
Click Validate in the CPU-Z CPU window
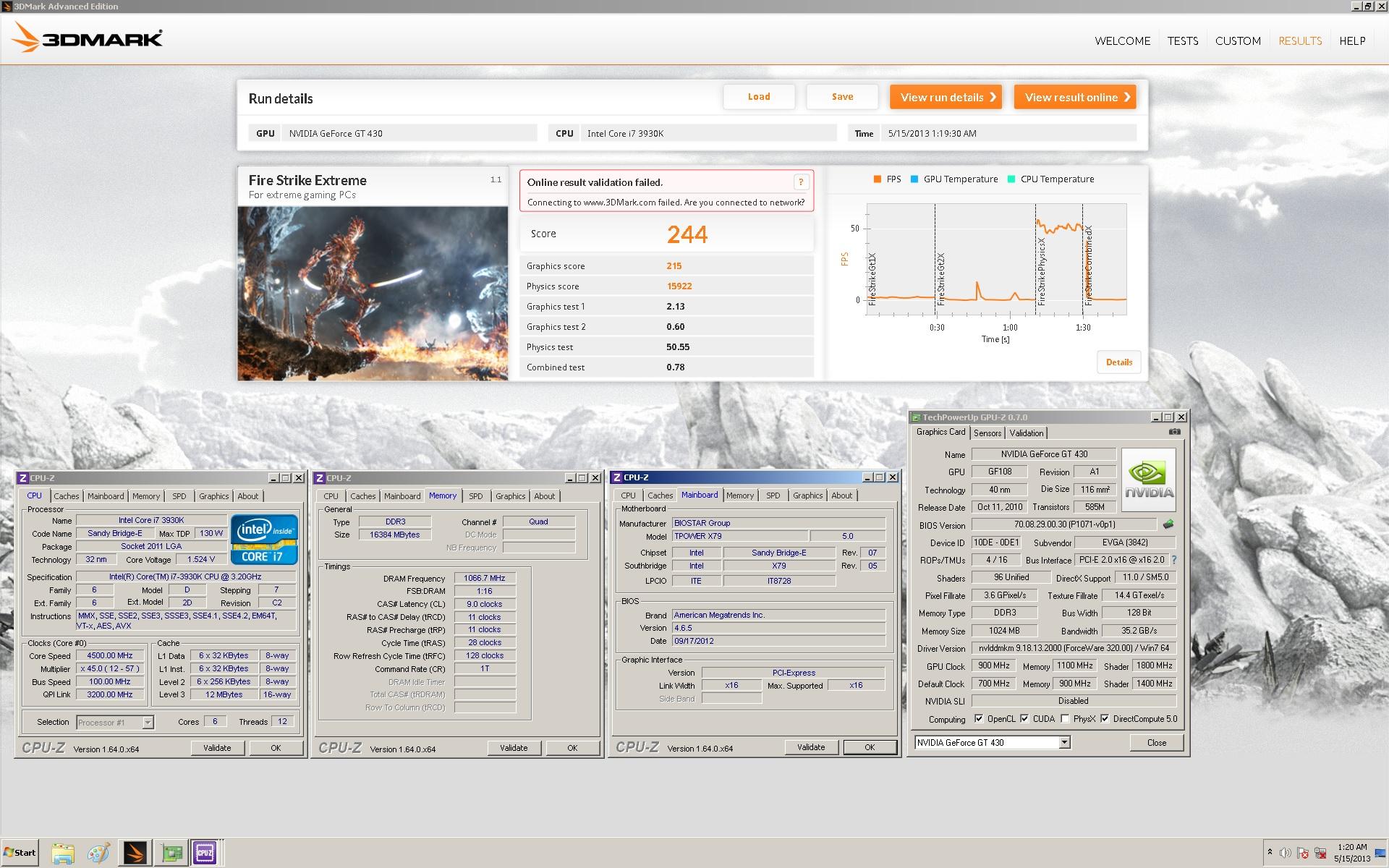pyautogui.click(x=217, y=748)
